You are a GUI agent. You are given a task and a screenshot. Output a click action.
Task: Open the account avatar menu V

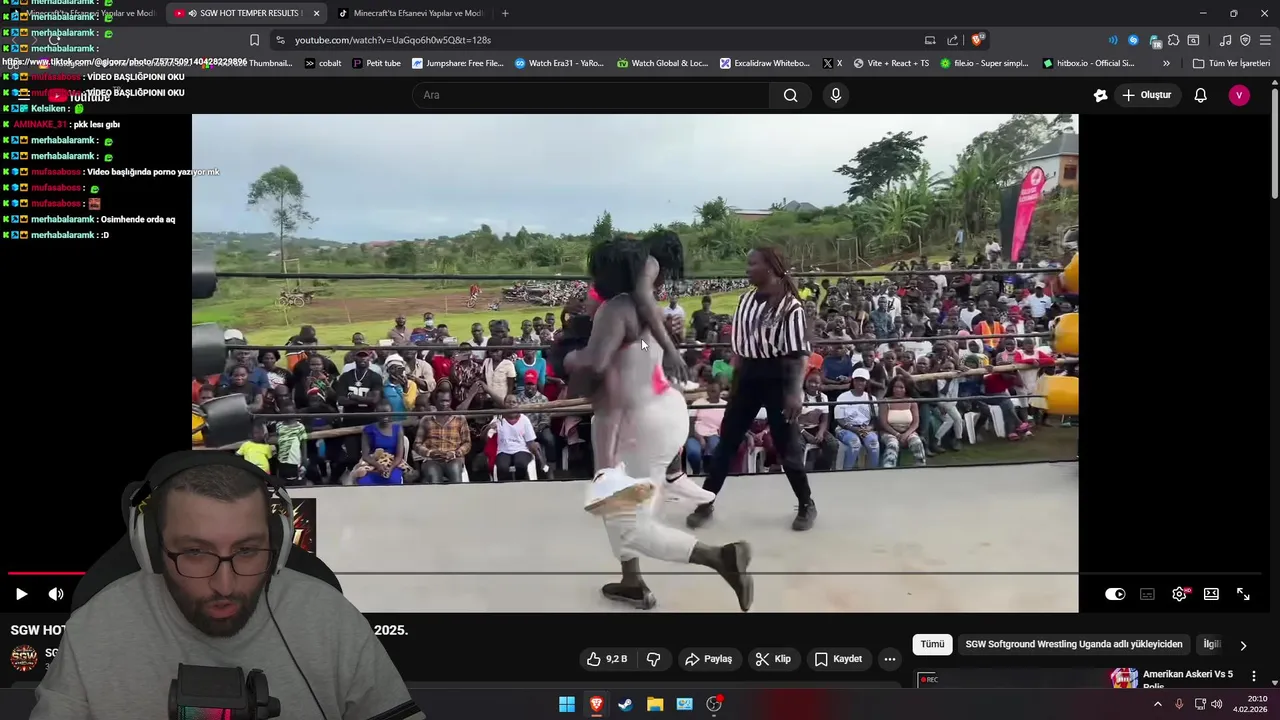click(x=1239, y=95)
